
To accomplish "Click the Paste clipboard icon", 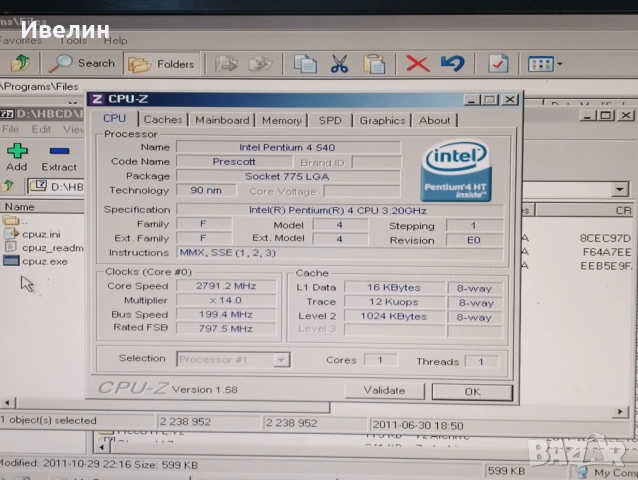I will 374,64.
